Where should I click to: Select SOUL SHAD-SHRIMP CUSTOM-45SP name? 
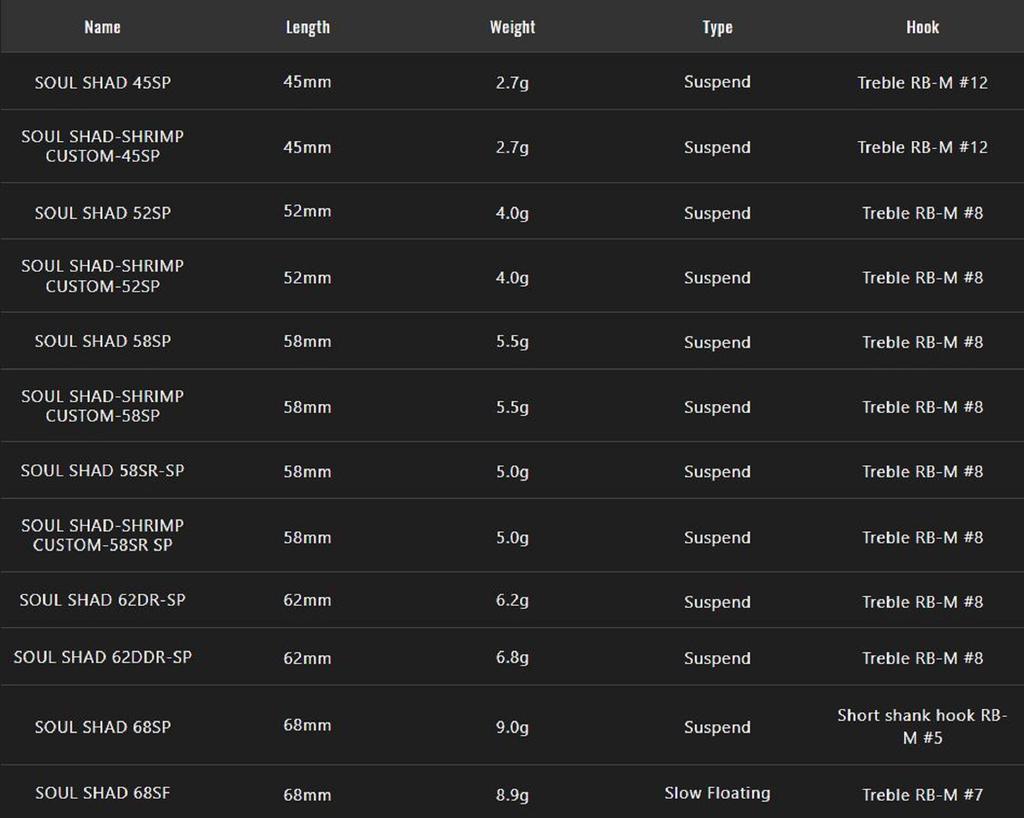coord(102,146)
